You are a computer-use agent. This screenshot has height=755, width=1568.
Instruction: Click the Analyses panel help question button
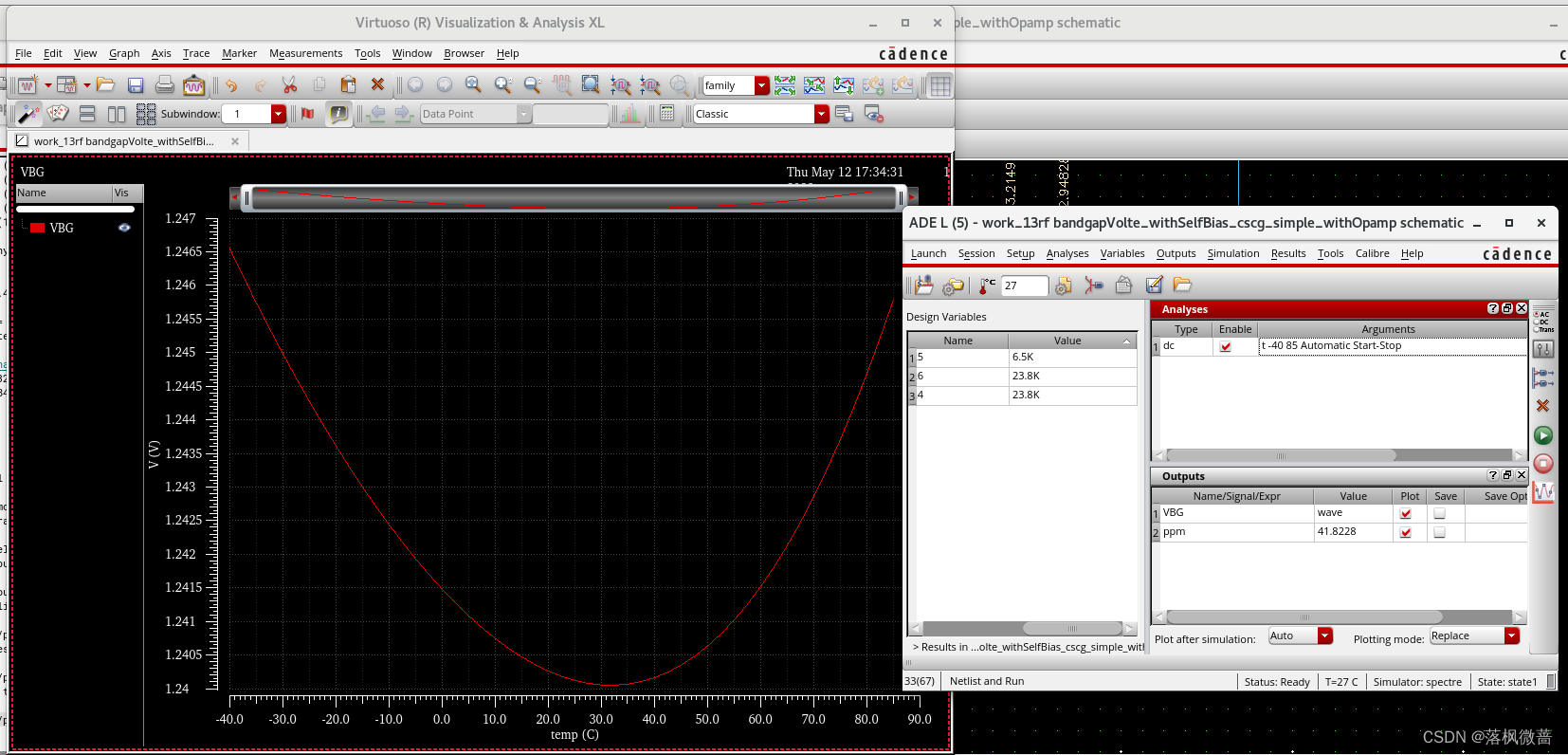click(1493, 308)
